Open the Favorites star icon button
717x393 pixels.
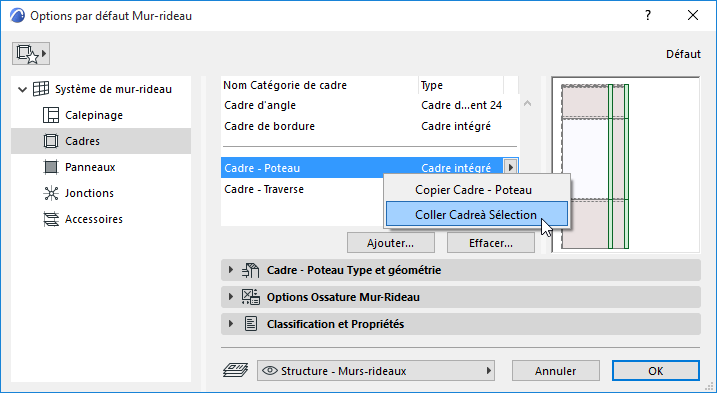click(x=31, y=54)
